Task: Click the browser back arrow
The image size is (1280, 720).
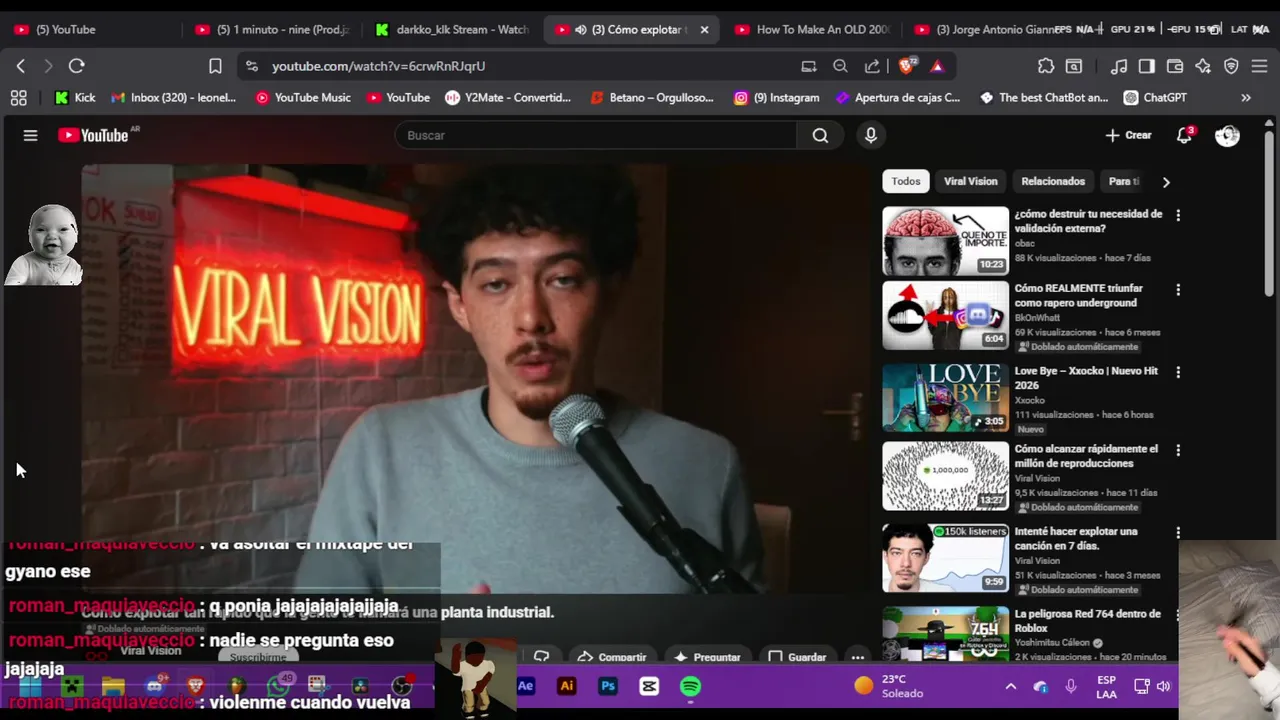Action: [x=20, y=66]
